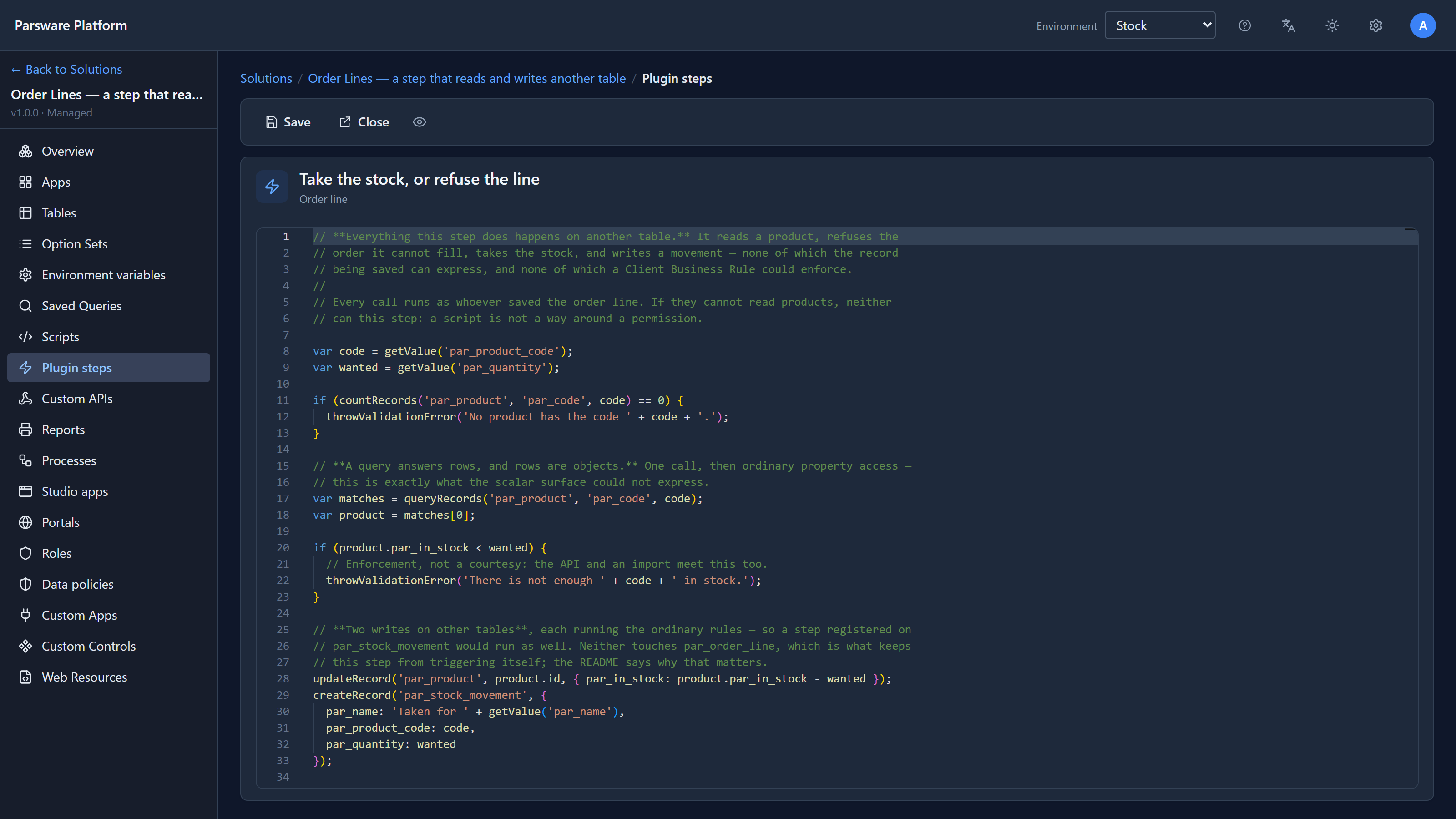
Task: Click the Studio apps window icon
Action: click(x=25, y=491)
